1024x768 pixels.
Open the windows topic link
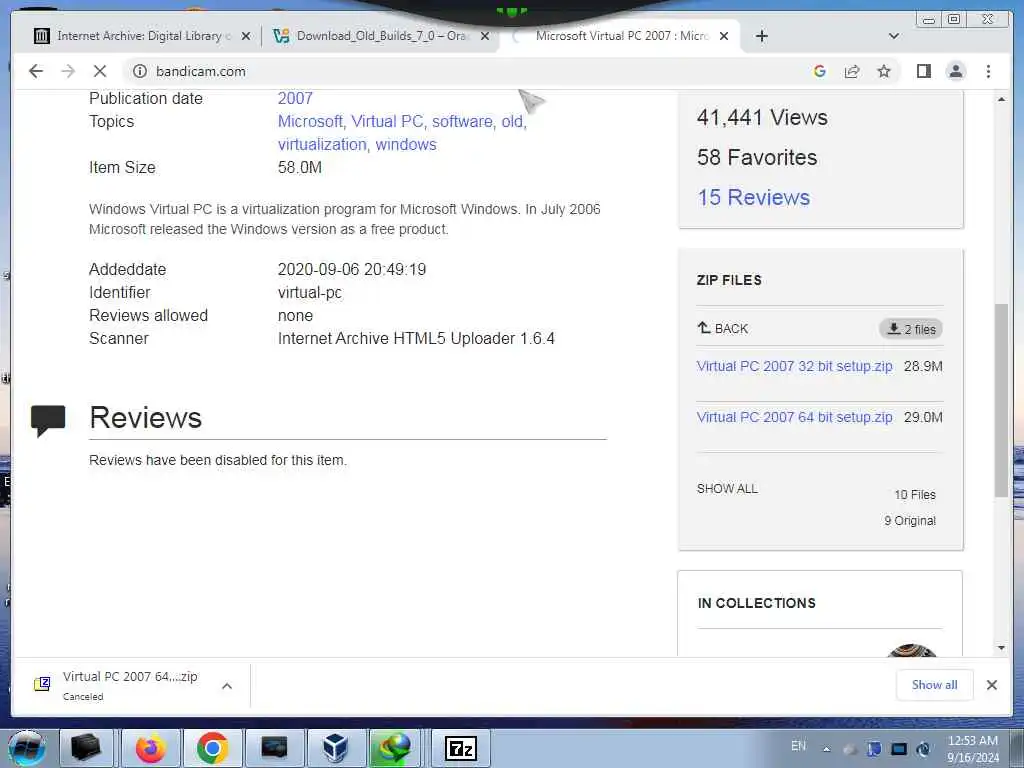point(406,144)
